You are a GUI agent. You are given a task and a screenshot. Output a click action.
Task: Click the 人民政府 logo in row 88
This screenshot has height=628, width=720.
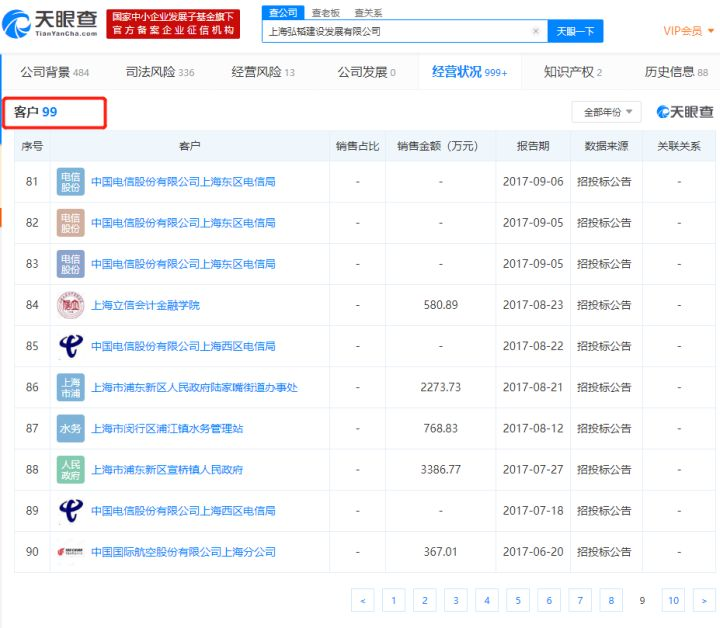(70, 470)
